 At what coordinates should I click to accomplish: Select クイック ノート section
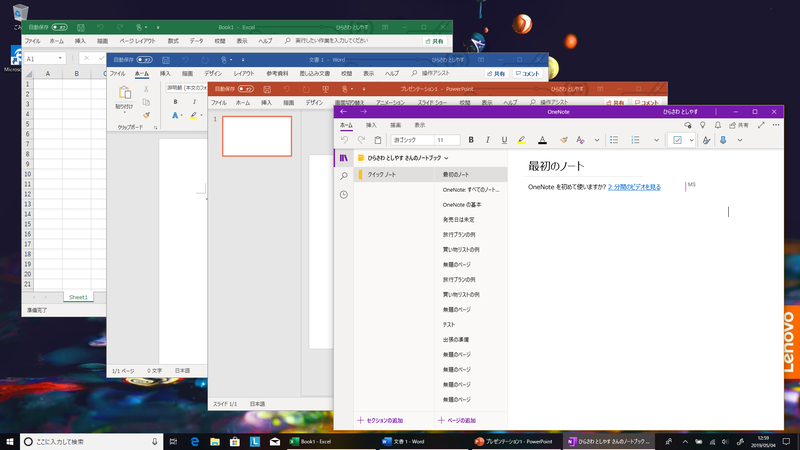394,174
